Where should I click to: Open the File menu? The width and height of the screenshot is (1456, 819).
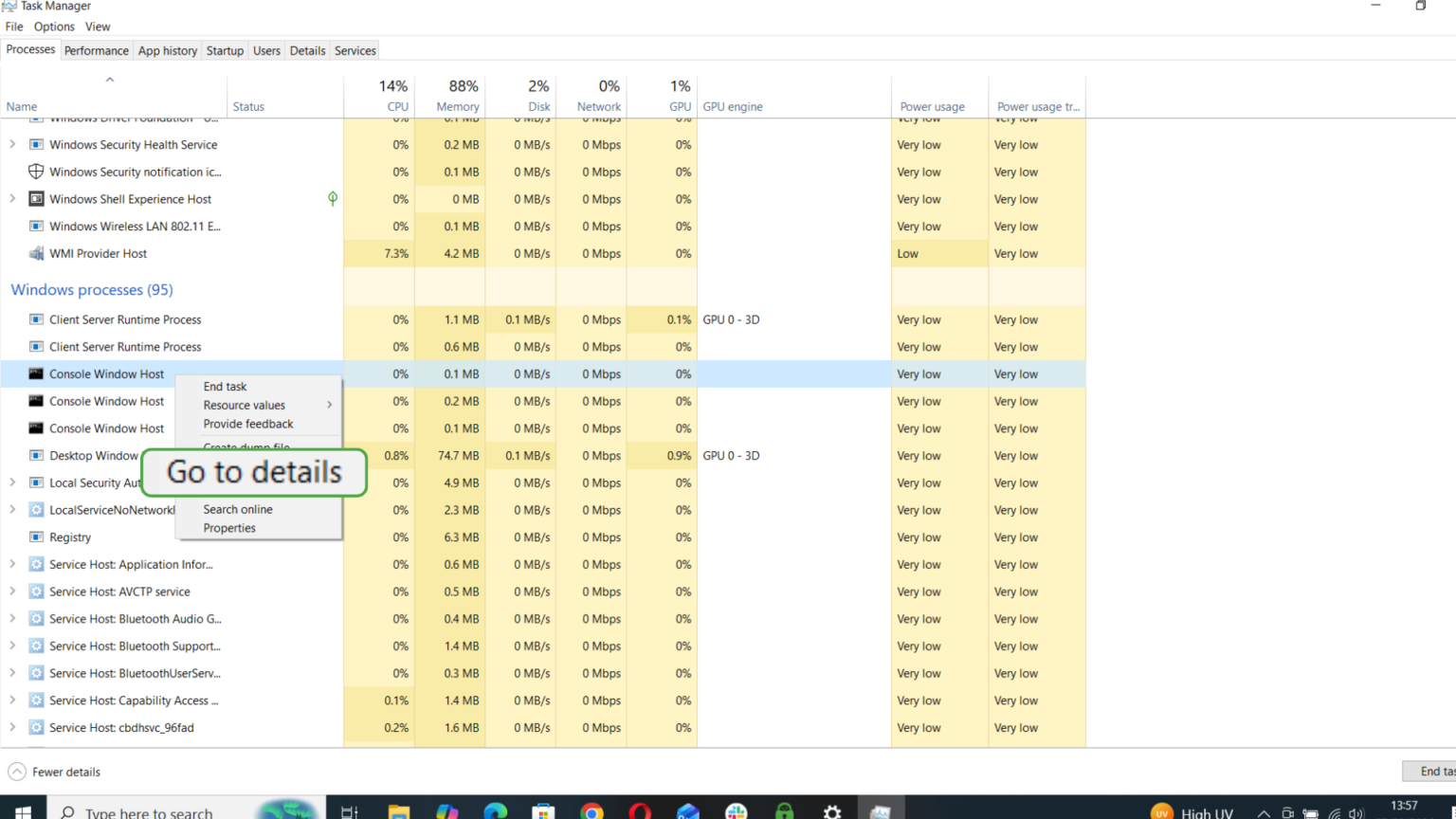[x=14, y=27]
